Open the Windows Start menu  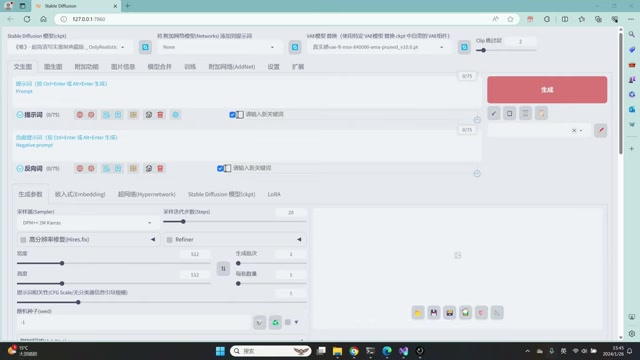(x=220, y=351)
